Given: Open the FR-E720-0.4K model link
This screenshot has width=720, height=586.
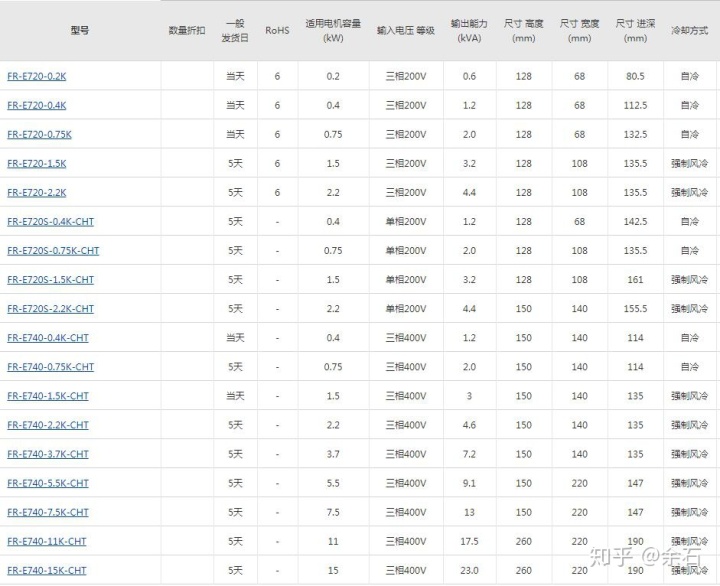Looking at the screenshot, I should click(x=37, y=105).
